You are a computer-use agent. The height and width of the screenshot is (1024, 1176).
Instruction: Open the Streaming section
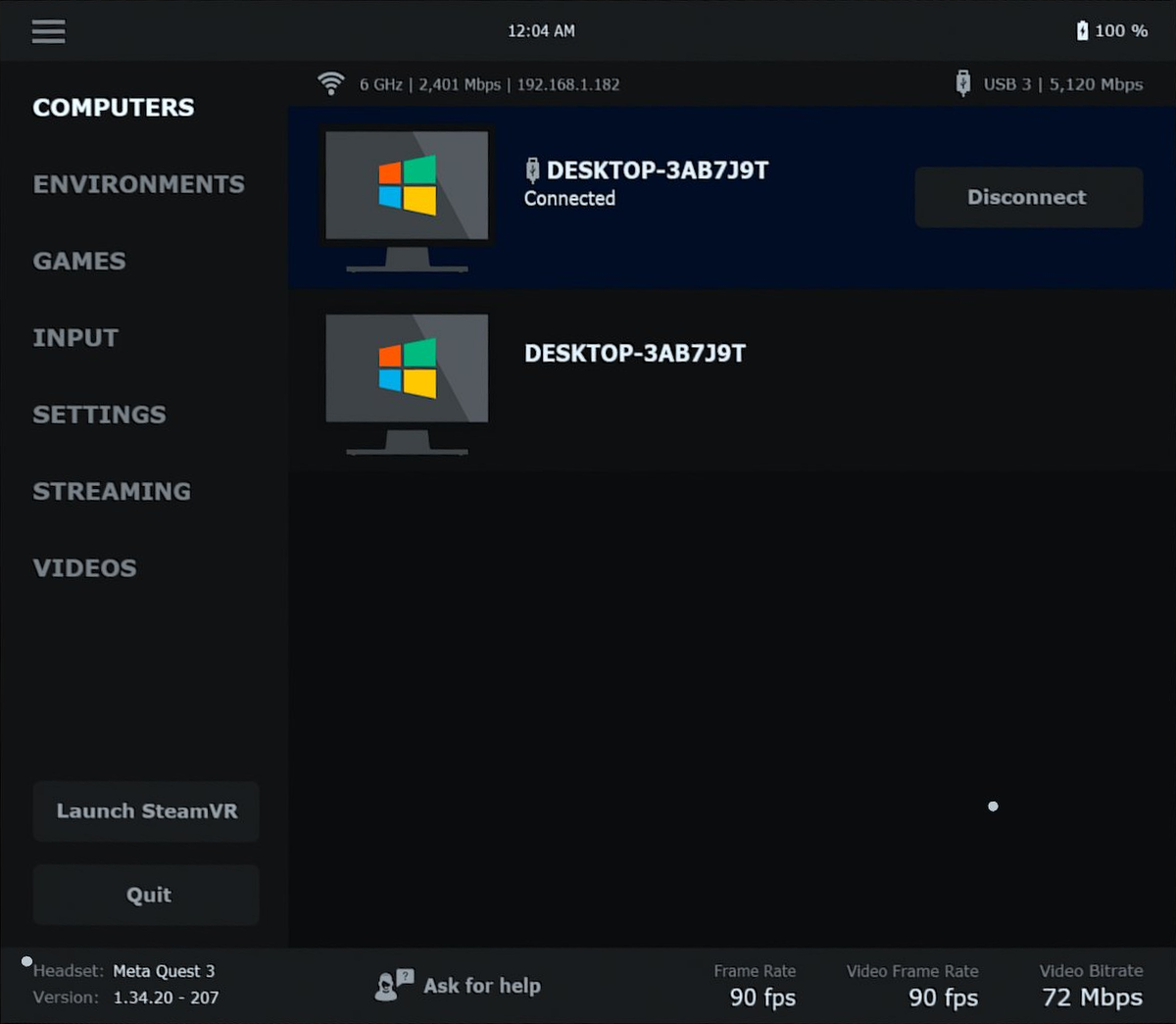pyautogui.click(x=112, y=491)
